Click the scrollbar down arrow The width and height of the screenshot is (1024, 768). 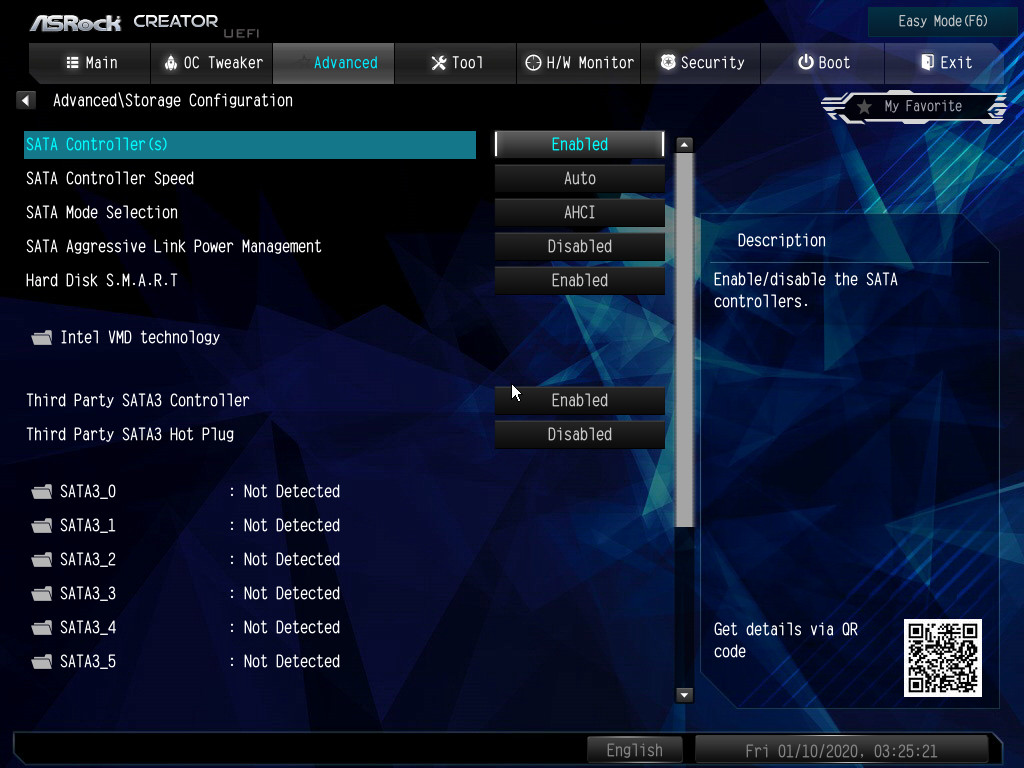685,694
